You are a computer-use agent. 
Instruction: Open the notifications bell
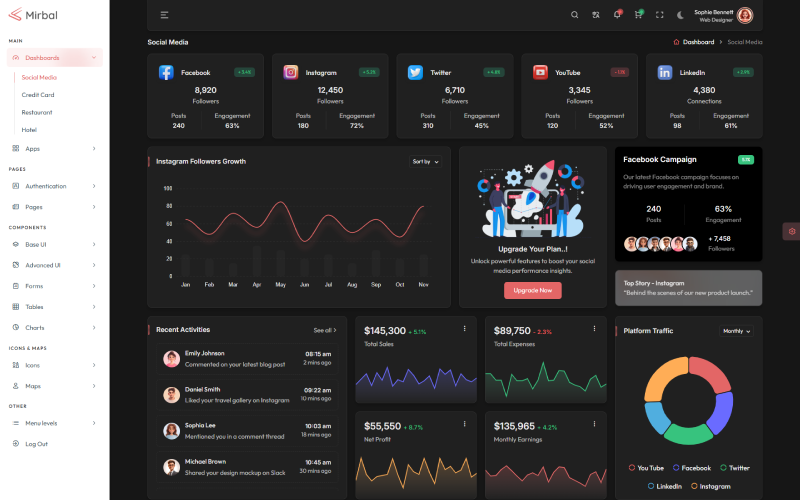coord(617,15)
